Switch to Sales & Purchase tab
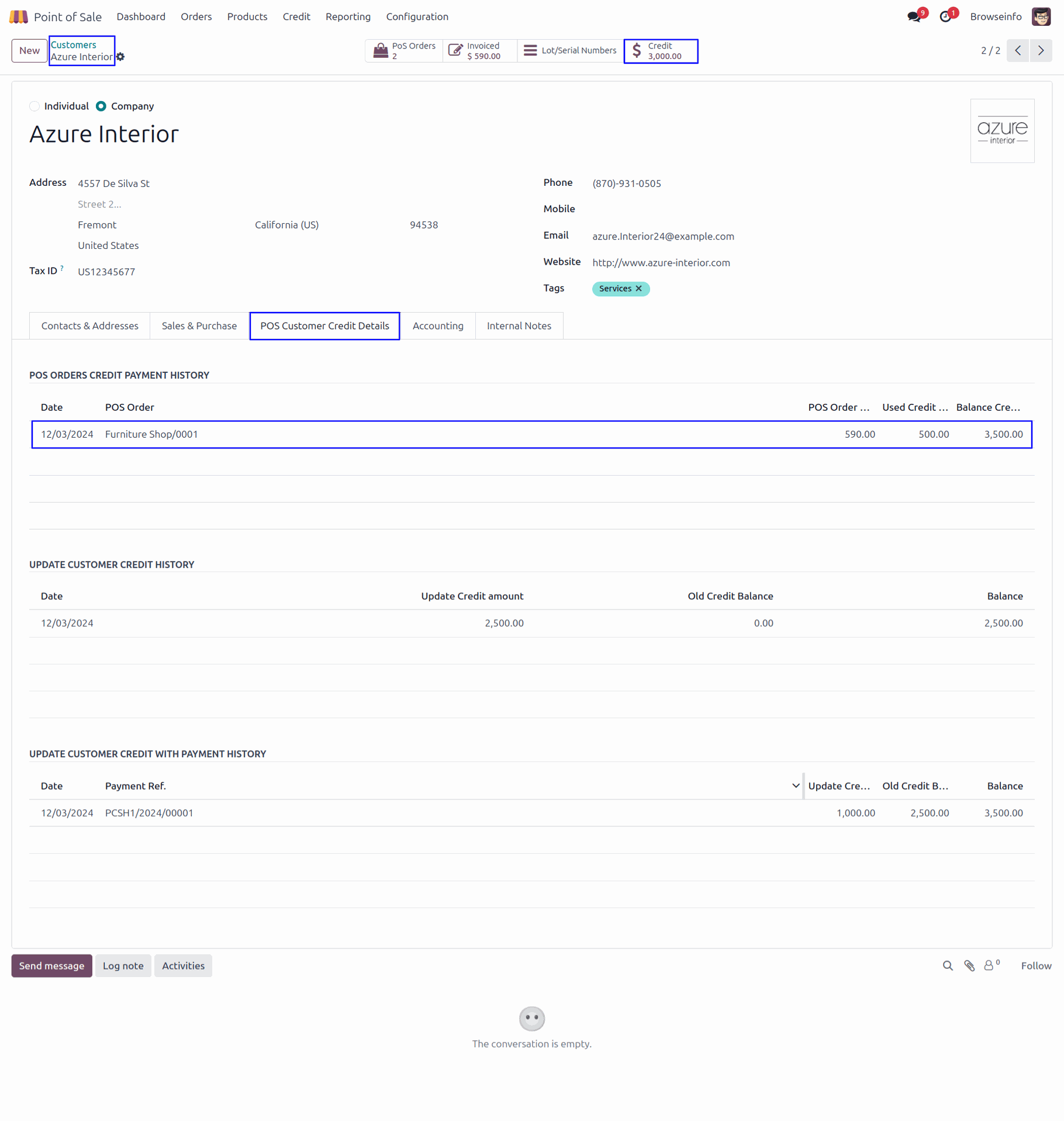 click(199, 325)
